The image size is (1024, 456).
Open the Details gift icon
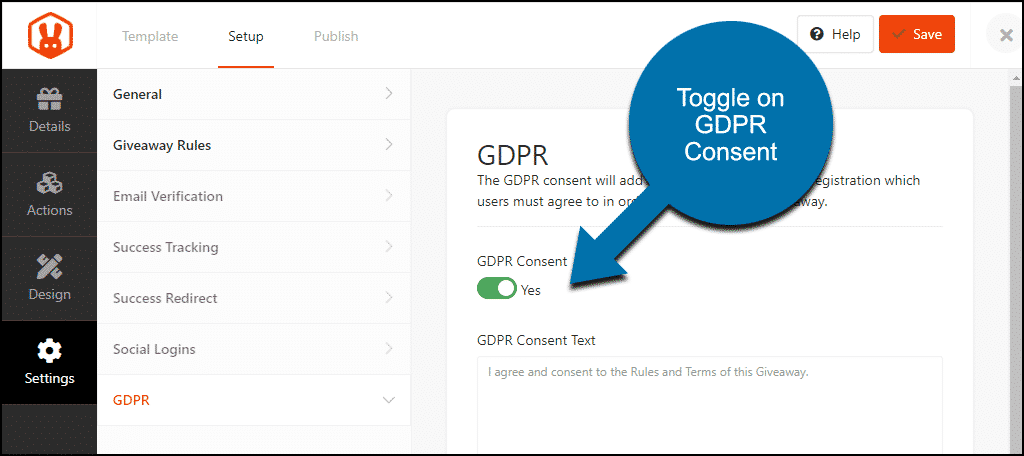[50, 99]
